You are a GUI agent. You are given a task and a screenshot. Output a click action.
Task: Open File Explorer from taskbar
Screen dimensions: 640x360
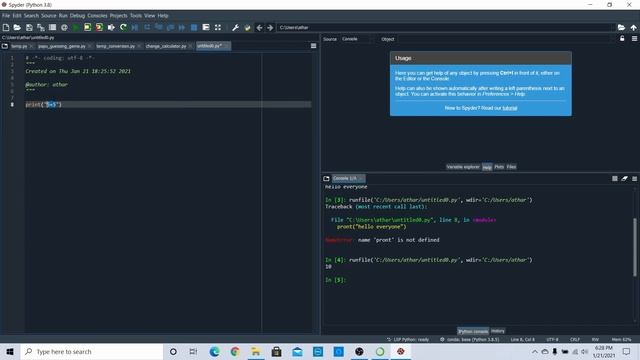click(x=256, y=351)
